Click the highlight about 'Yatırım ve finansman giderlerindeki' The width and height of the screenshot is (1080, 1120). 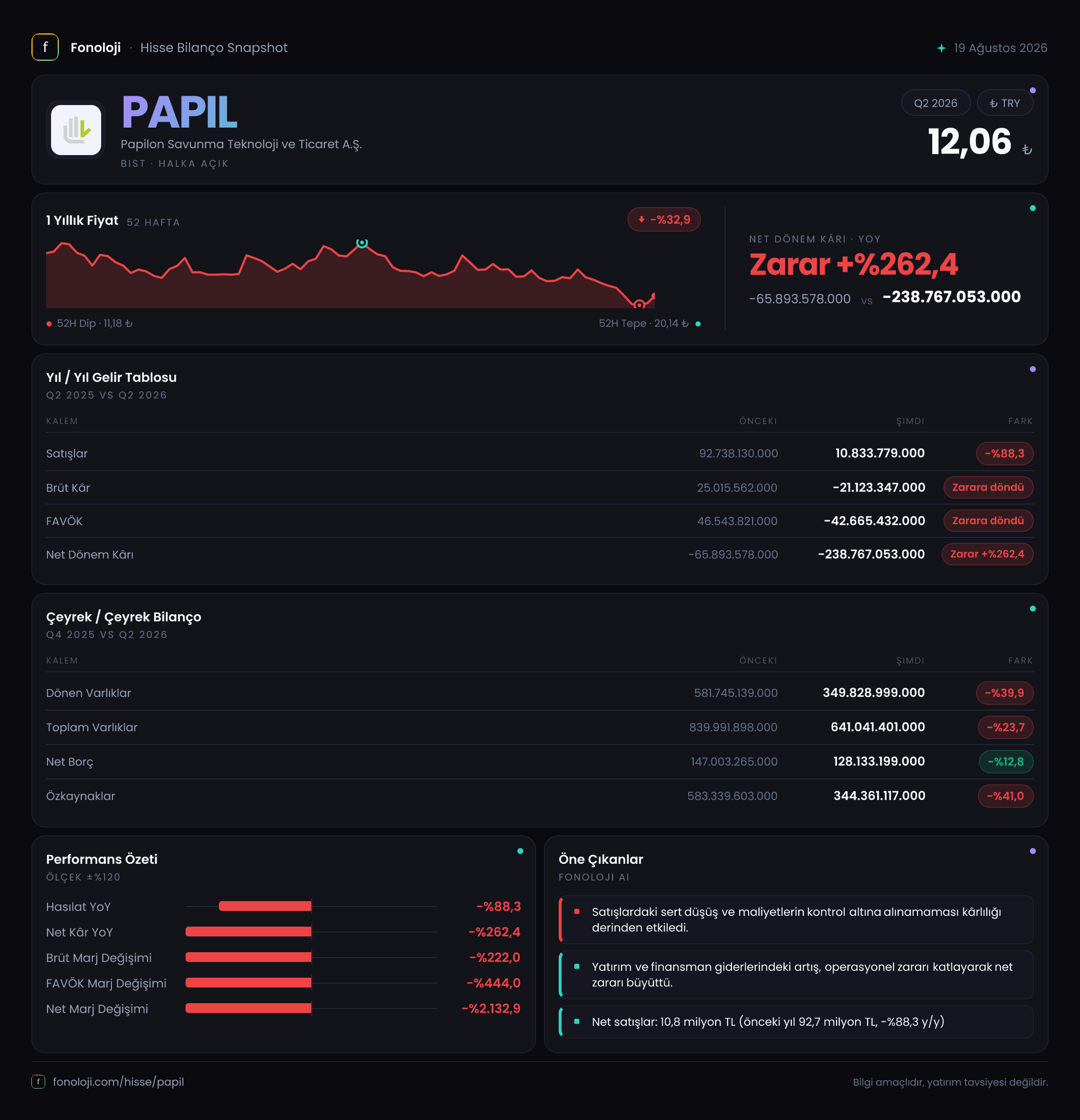tap(797, 974)
